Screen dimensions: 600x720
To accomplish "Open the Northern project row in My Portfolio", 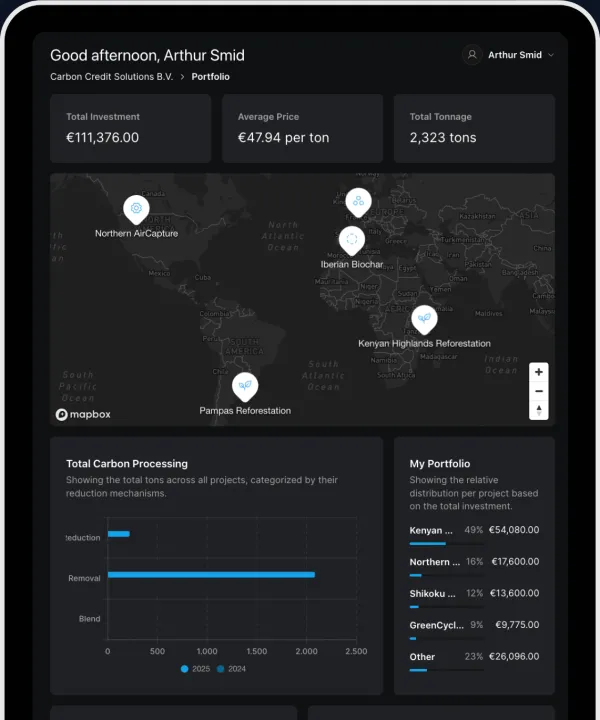I will (474, 562).
